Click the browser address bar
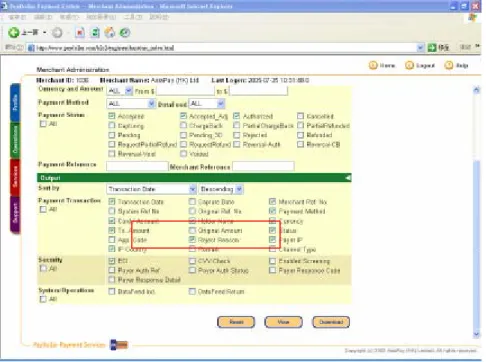The width and height of the screenshot is (486, 362). (x=222, y=48)
